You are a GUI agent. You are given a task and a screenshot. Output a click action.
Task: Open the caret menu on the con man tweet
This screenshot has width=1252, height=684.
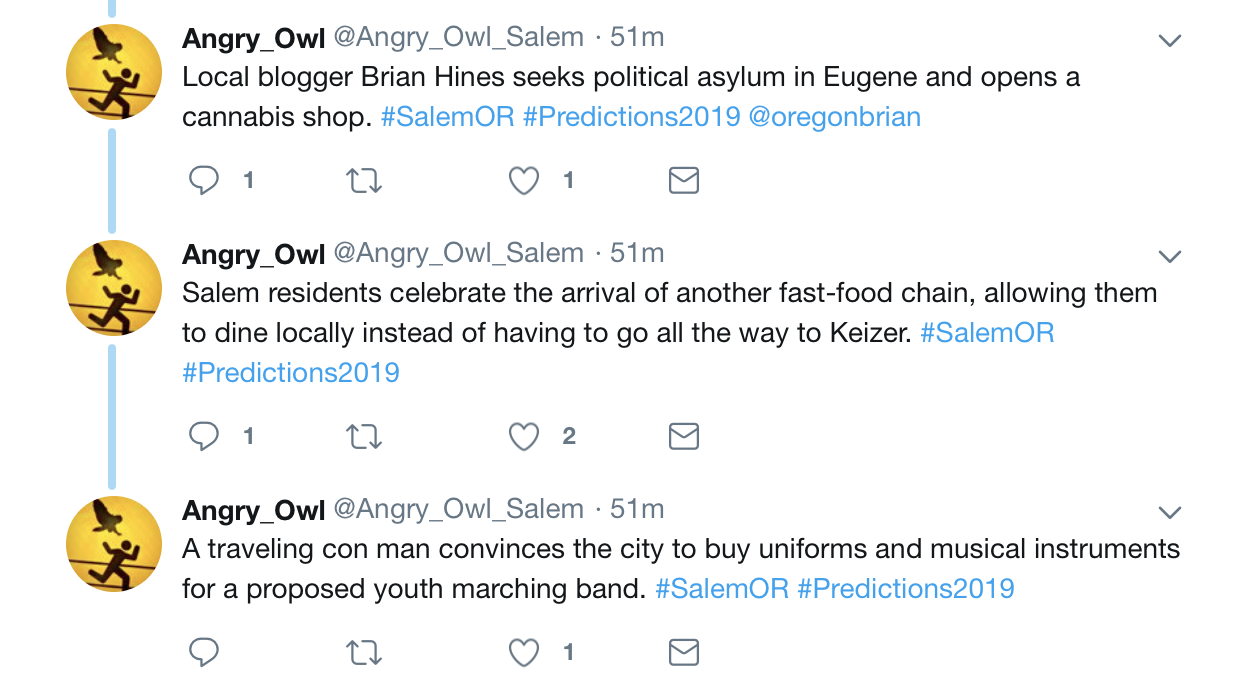(x=1169, y=513)
